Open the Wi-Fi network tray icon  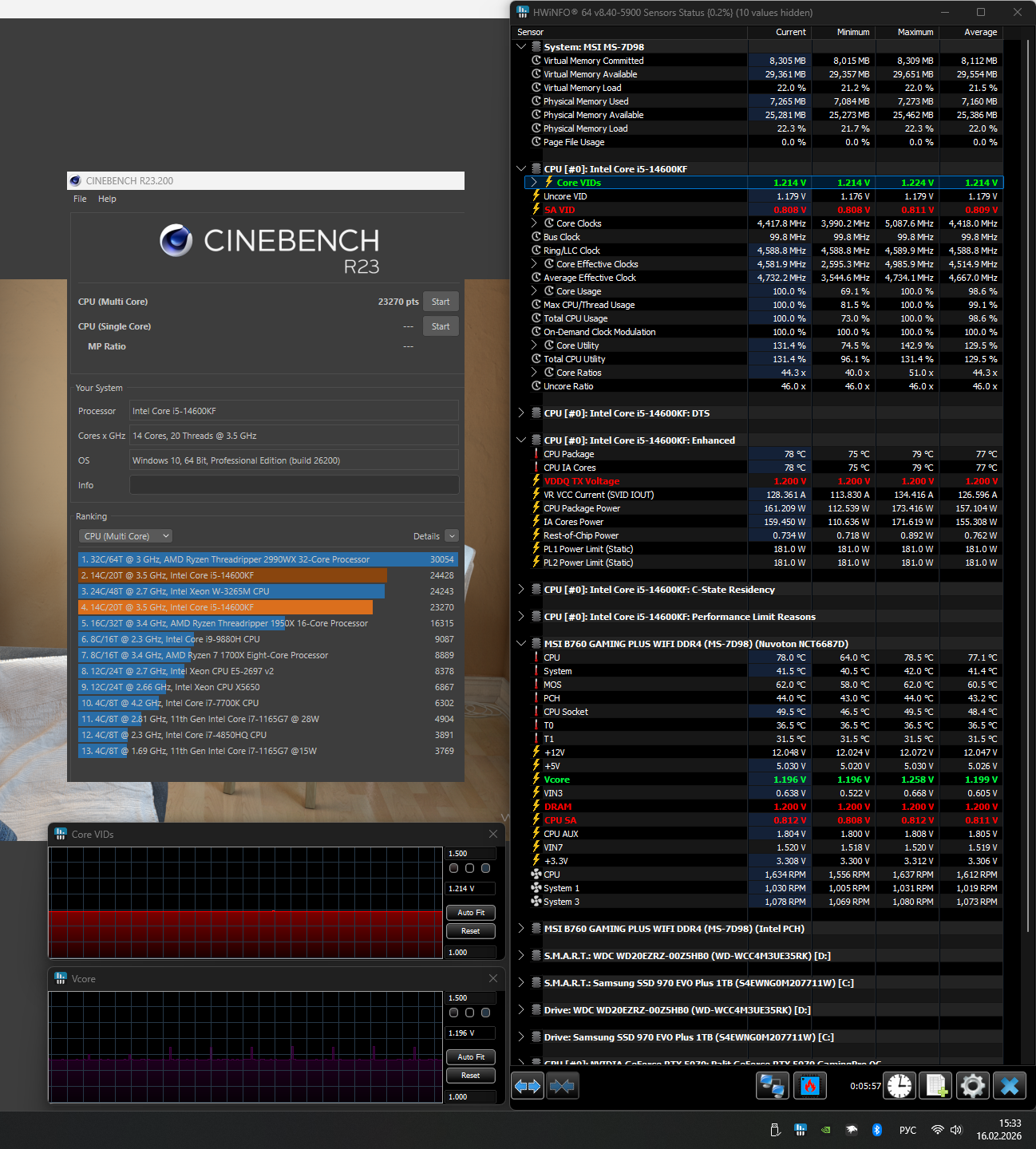coord(938,1130)
